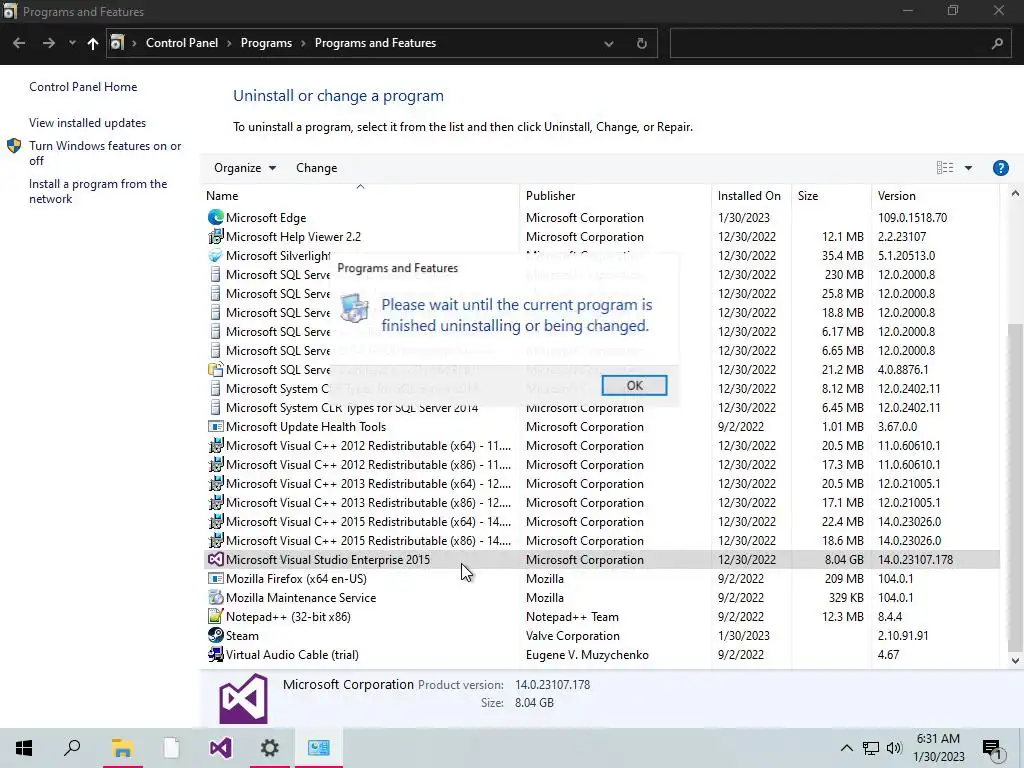
Task: Click the view layout icon in the toolbar
Action: point(944,168)
